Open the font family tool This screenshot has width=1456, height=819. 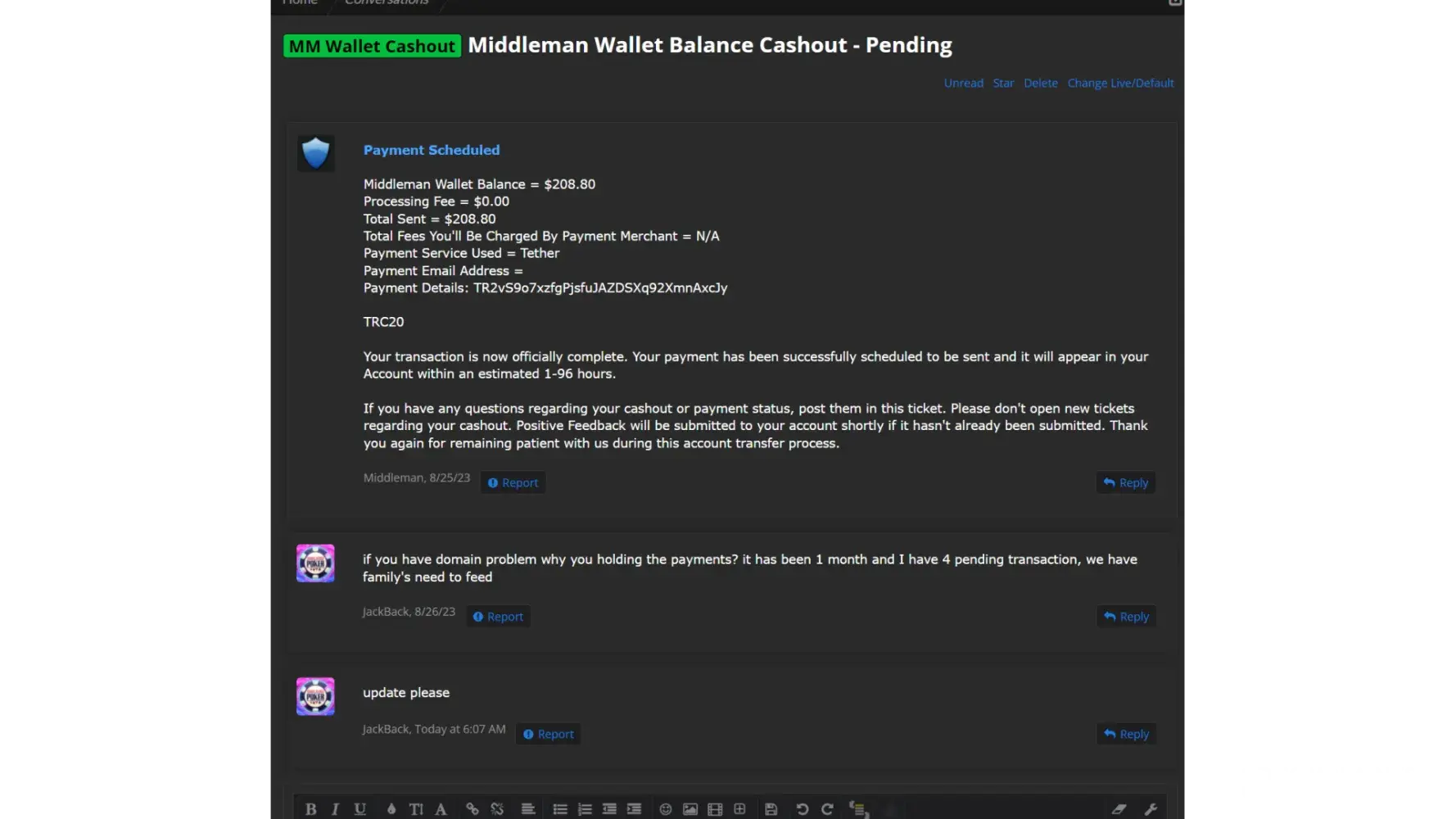click(x=441, y=809)
